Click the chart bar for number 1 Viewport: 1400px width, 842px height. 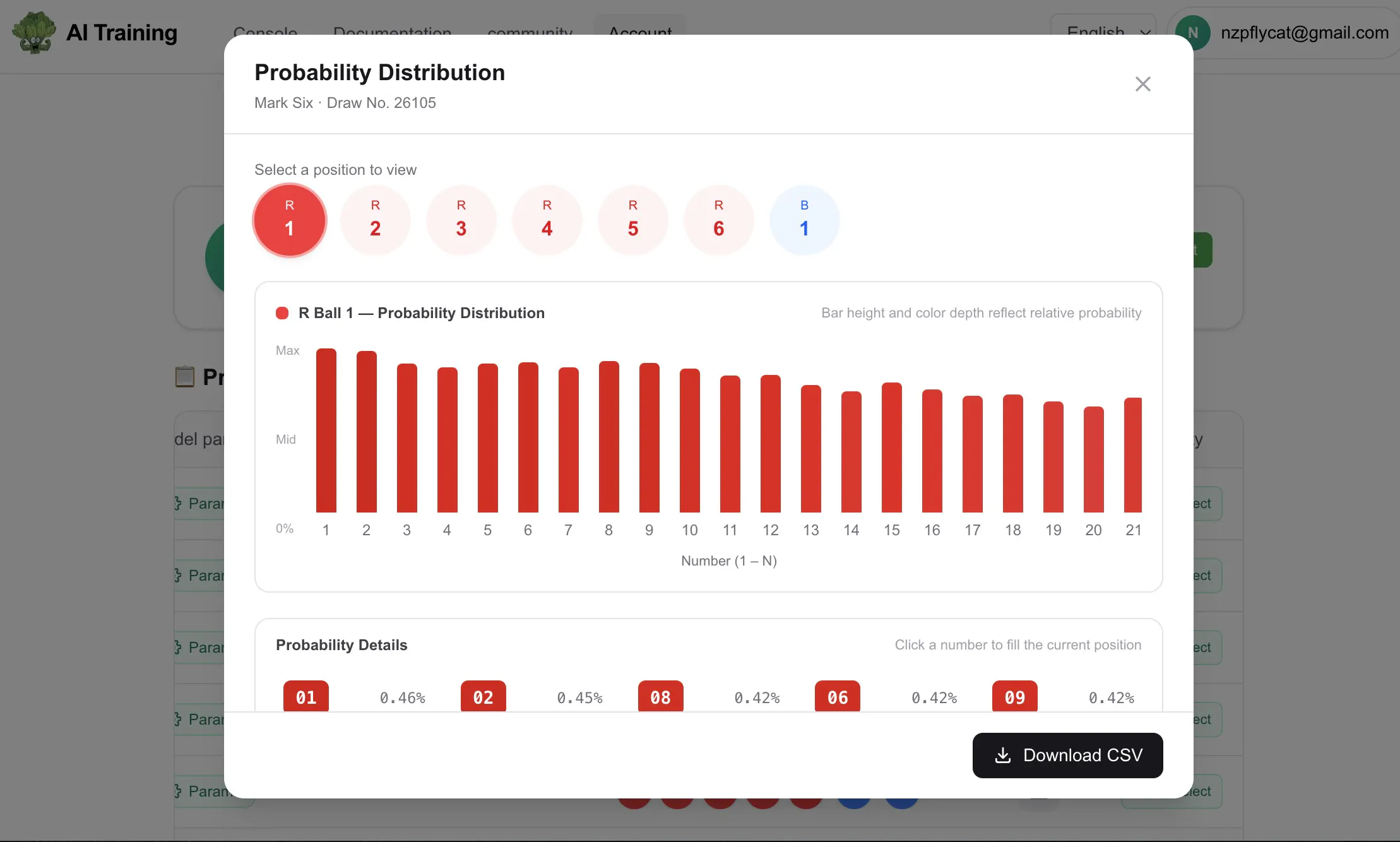[x=326, y=430]
